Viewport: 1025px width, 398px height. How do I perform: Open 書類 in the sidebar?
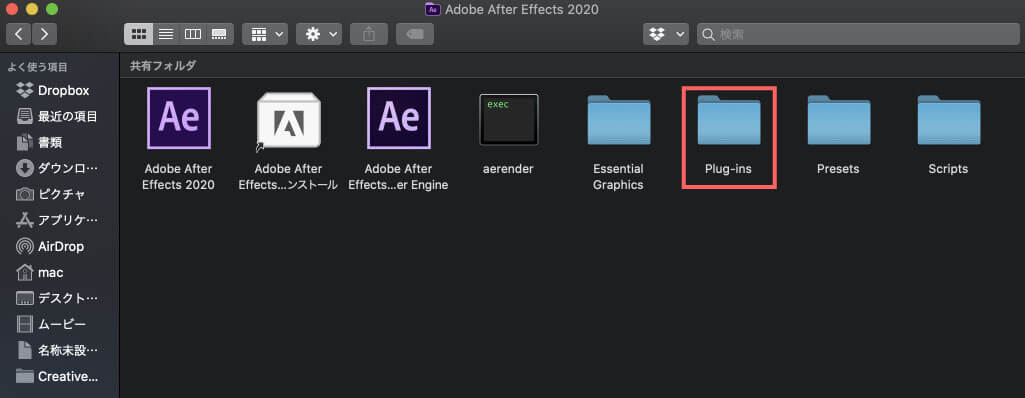coord(59,142)
